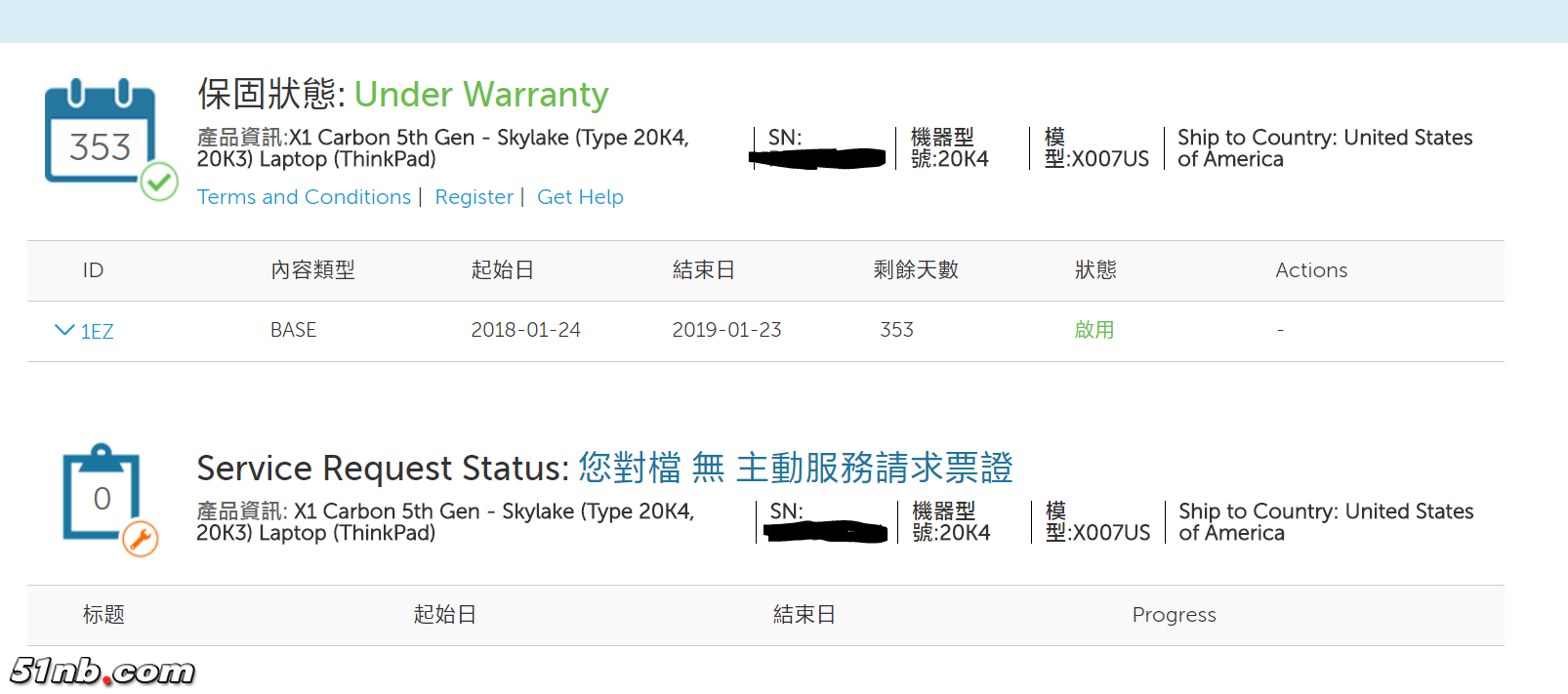Click the green checkmark warranty badge

pos(158,181)
